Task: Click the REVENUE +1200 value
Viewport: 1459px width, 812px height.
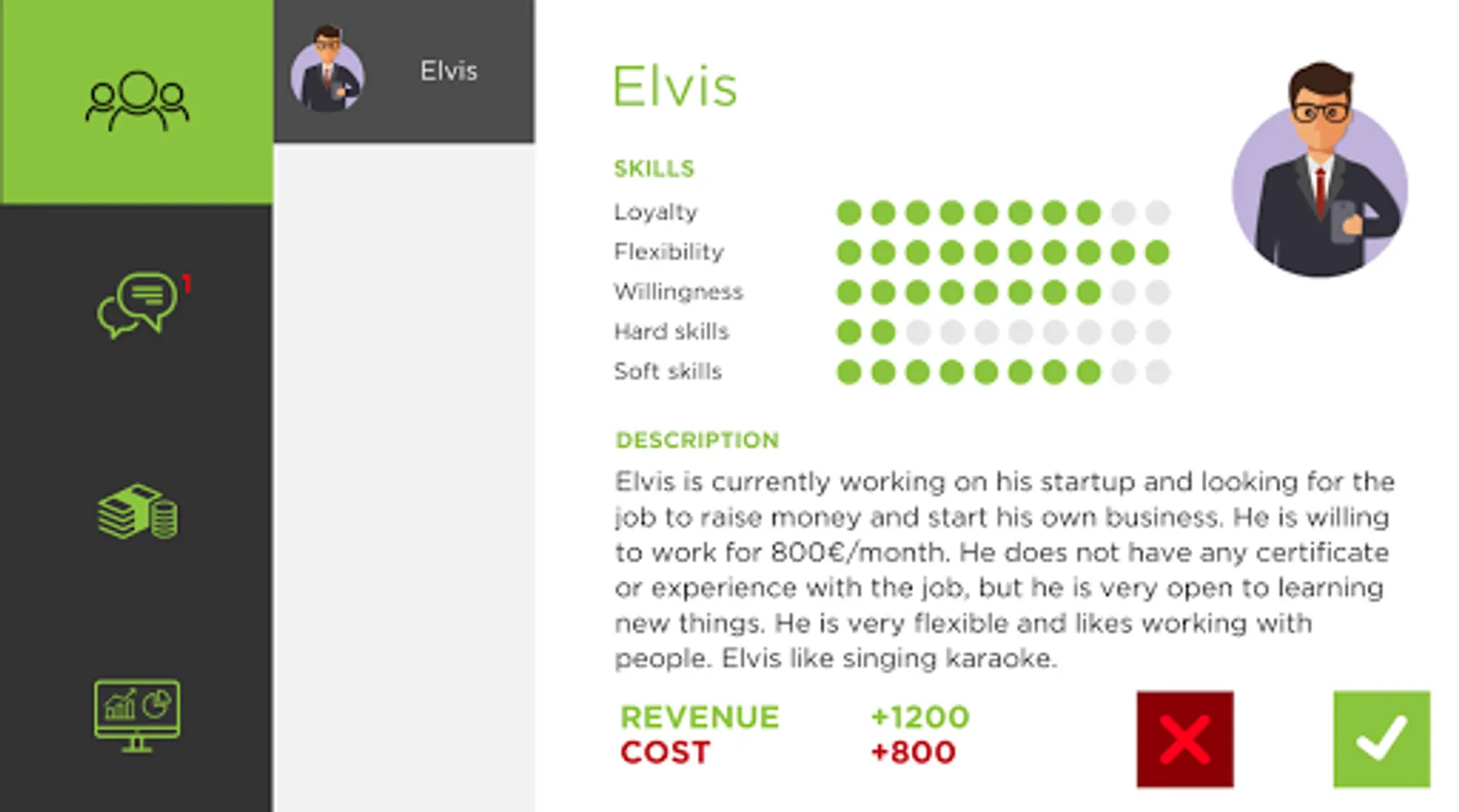Action: [x=919, y=717]
